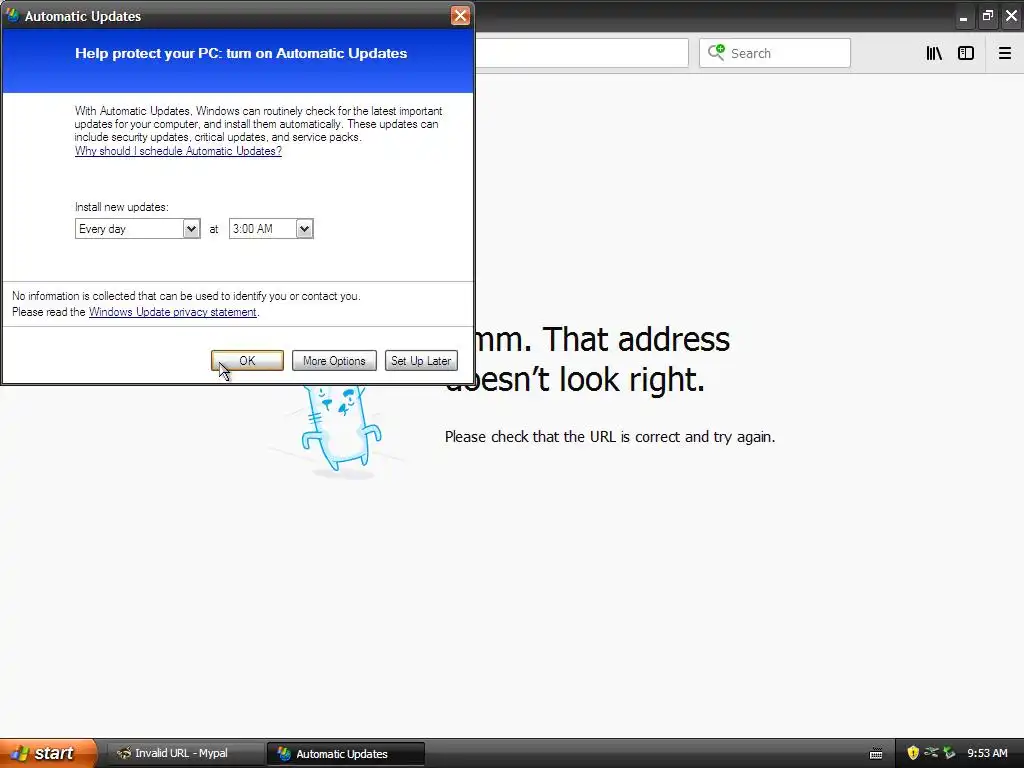This screenshot has height=768, width=1024.
Task: Click the yellow security shield tray icon
Action: [913, 753]
